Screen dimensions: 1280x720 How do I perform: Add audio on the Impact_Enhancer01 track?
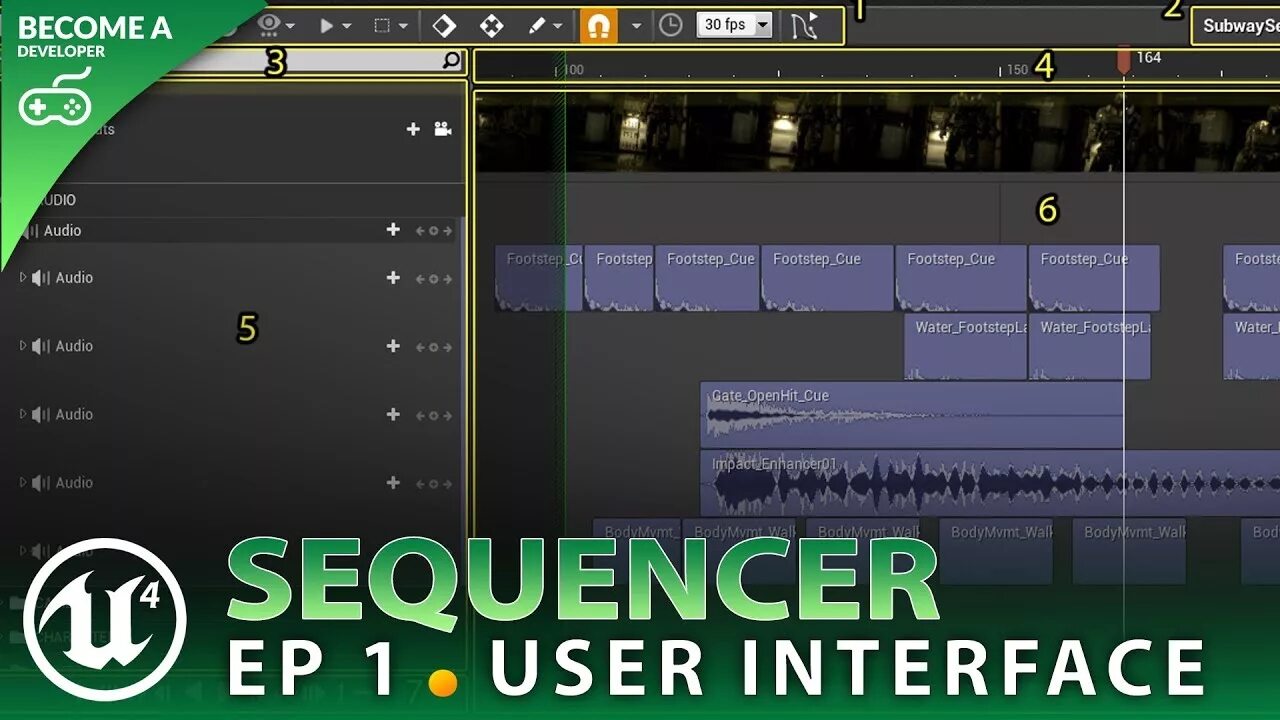click(393, 482)
